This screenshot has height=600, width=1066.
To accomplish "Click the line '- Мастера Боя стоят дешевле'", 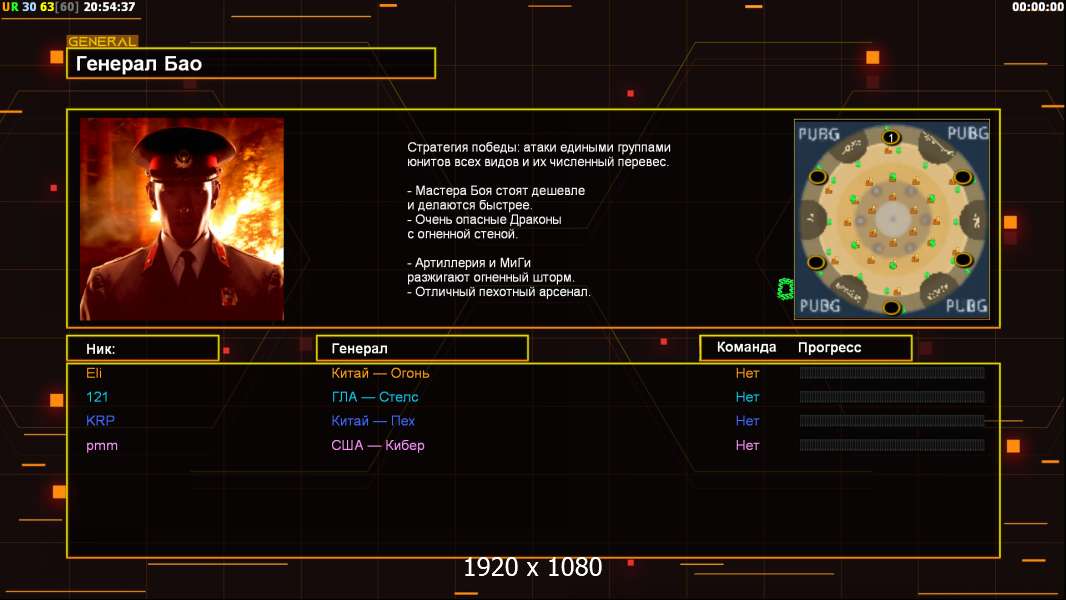I will click(x=496, y=191).
